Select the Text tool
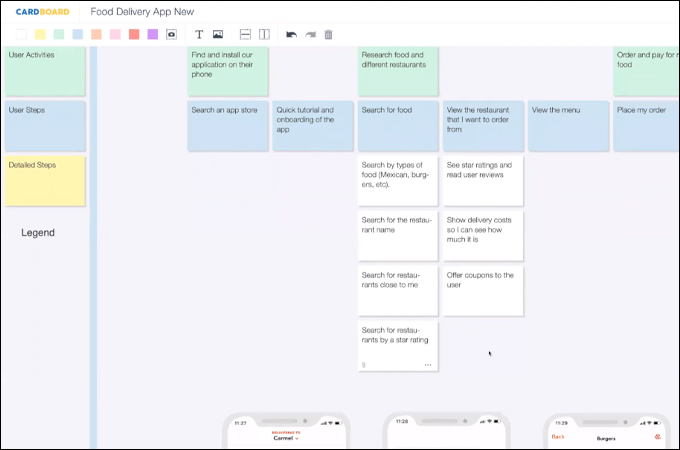 (199, 35)
